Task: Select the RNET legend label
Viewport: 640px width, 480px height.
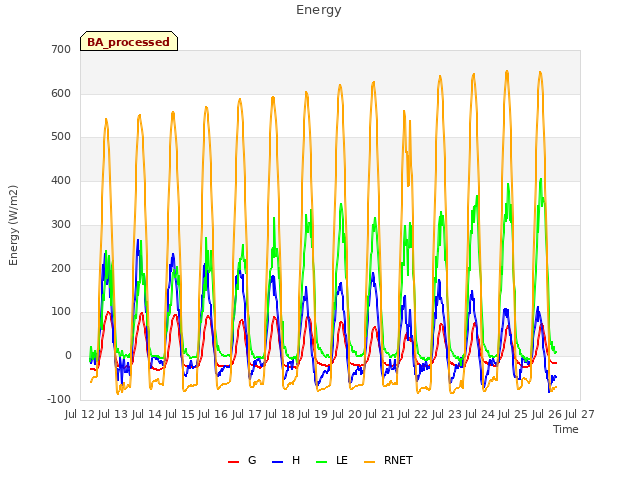Action: click(x=398, y=460)
